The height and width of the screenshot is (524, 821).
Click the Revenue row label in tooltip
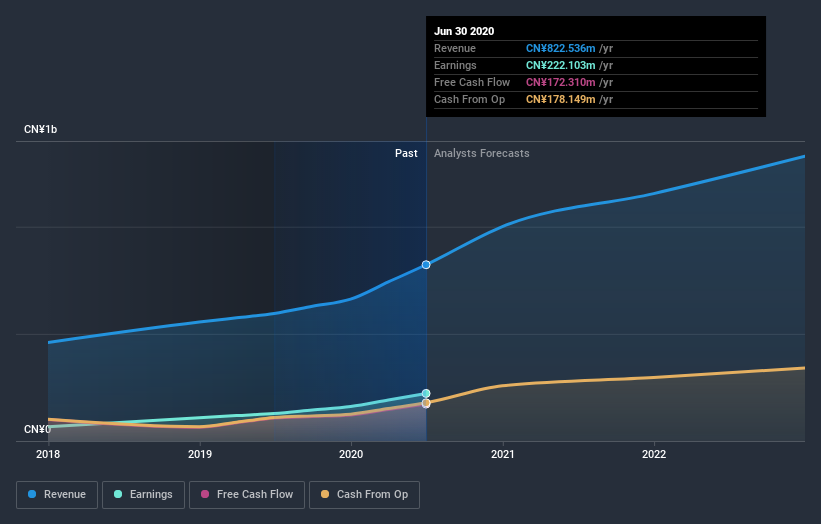pyautogui.click(x=455, y=48)
